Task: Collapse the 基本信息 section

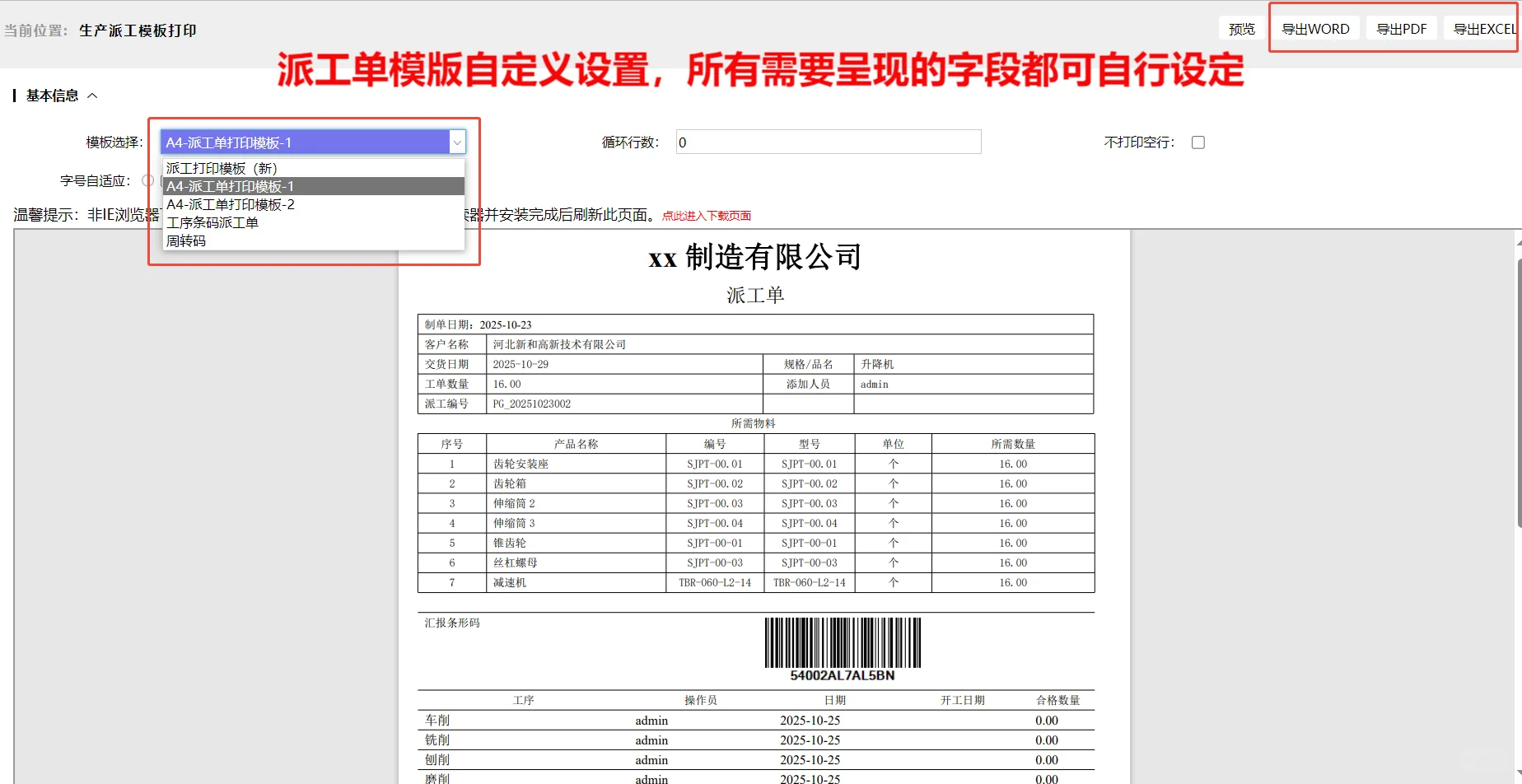Action: point(93,96)
